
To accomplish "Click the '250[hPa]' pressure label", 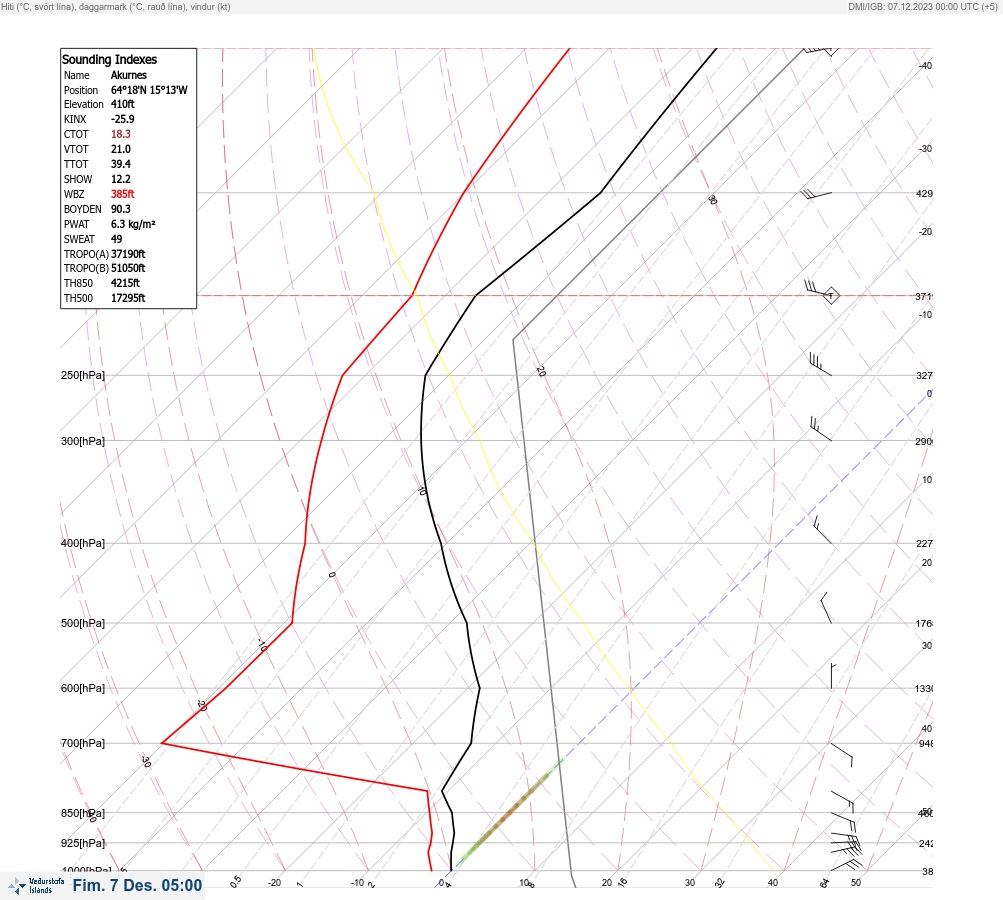I will click(x=83, y=375).
